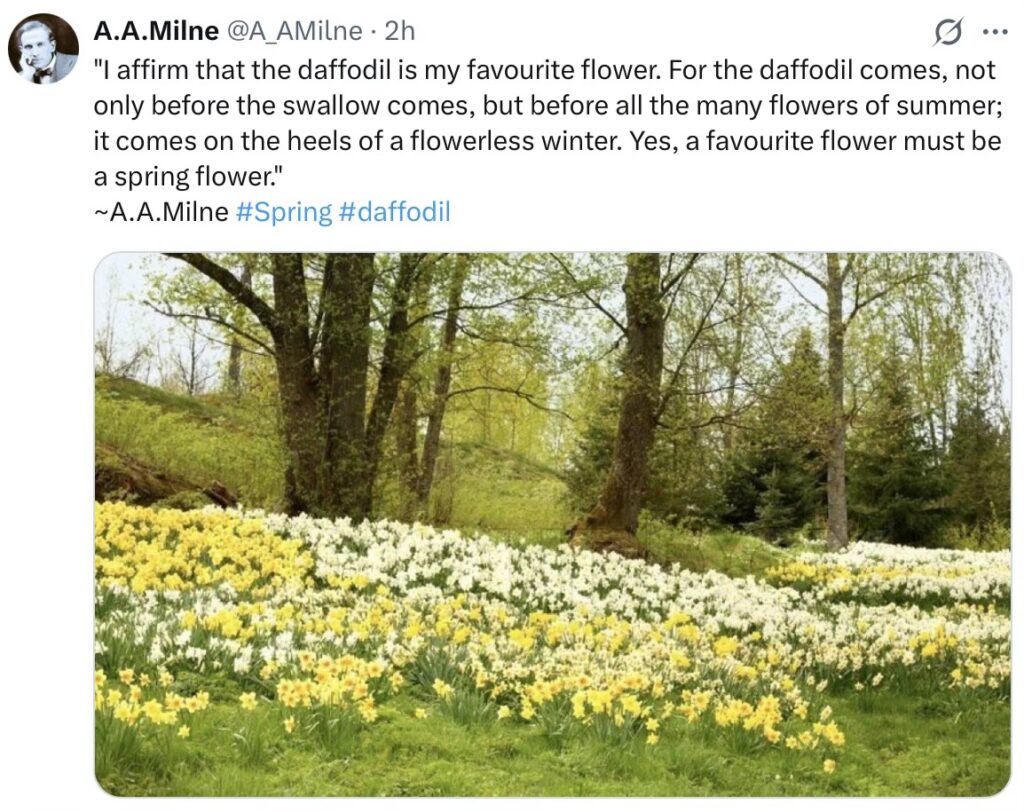This screenshot has width=1024, height=812.
Task: Click the 2h post timestamp
Action: (399, 32)
